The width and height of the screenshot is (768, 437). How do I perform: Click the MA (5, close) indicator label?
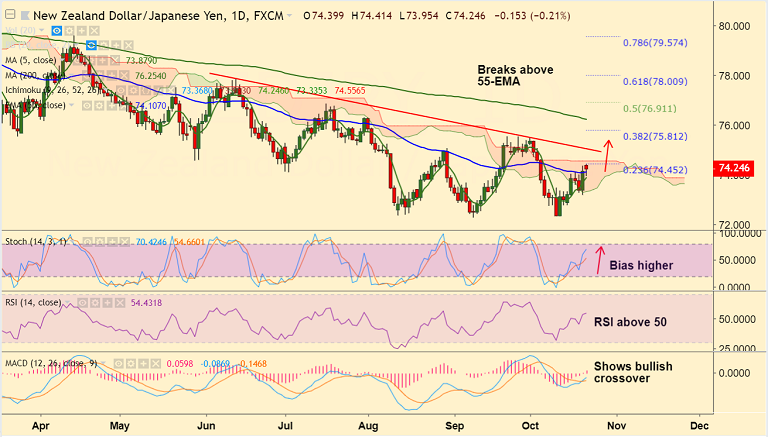(x=31, y=60)
